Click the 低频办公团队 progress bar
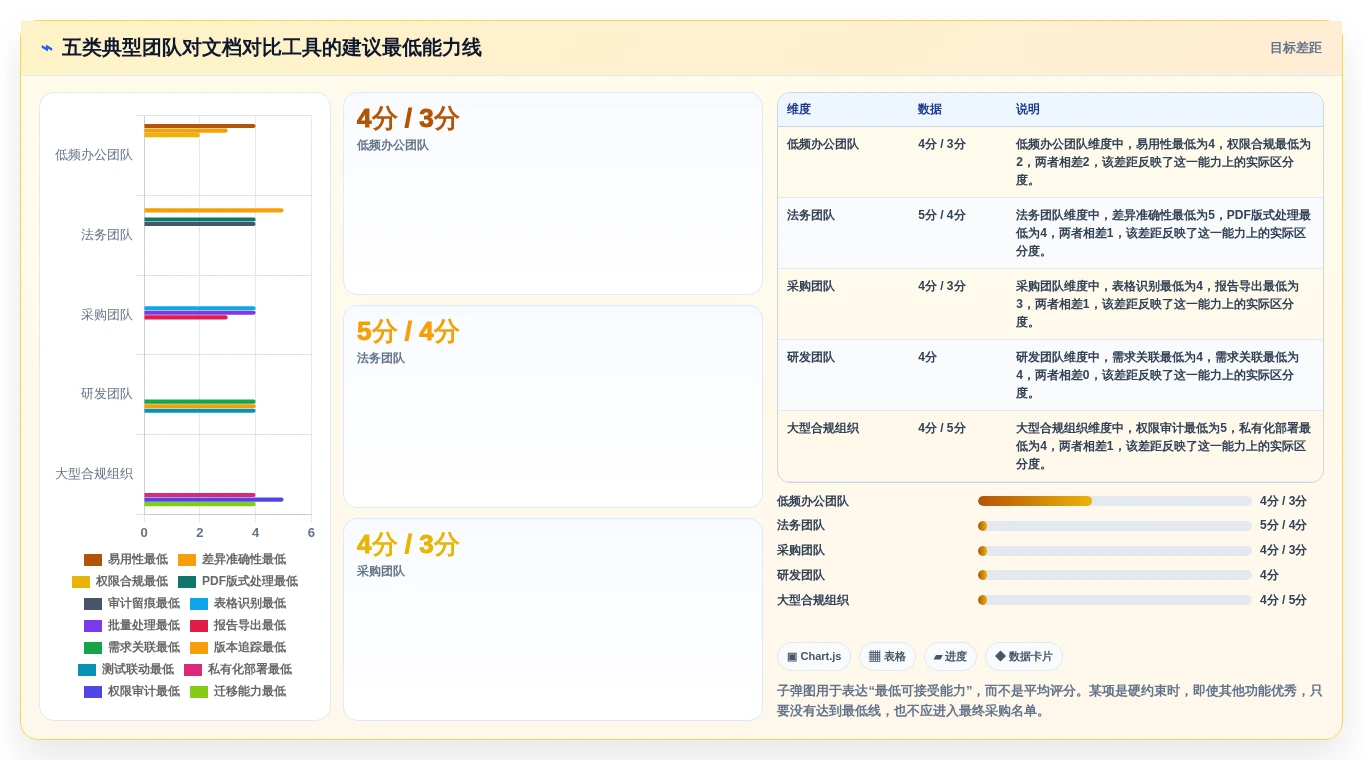The image size is (1363, 760). point(1115,501)
